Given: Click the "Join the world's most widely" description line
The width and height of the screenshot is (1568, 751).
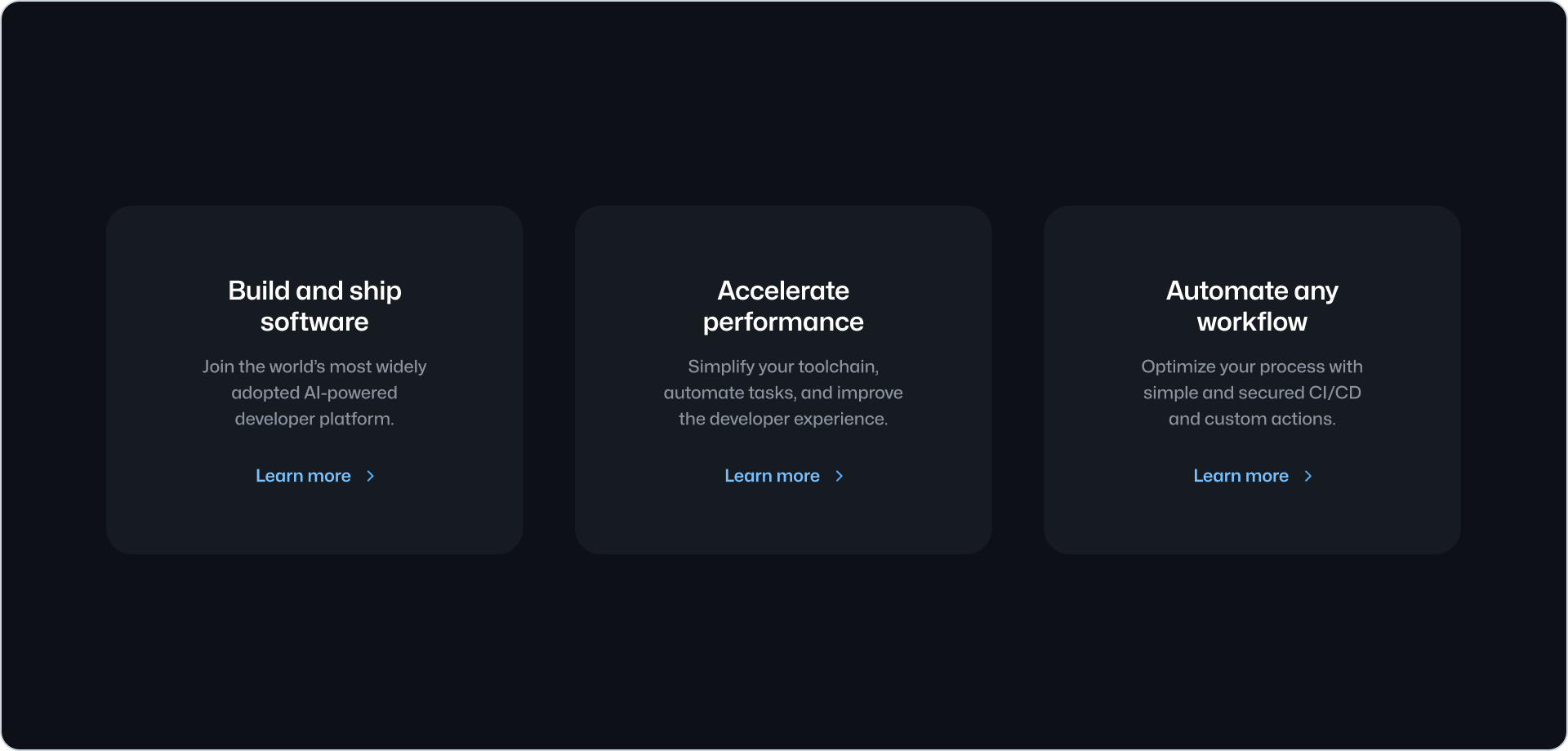Looking at the screenshot, I should tap(314, 367).
